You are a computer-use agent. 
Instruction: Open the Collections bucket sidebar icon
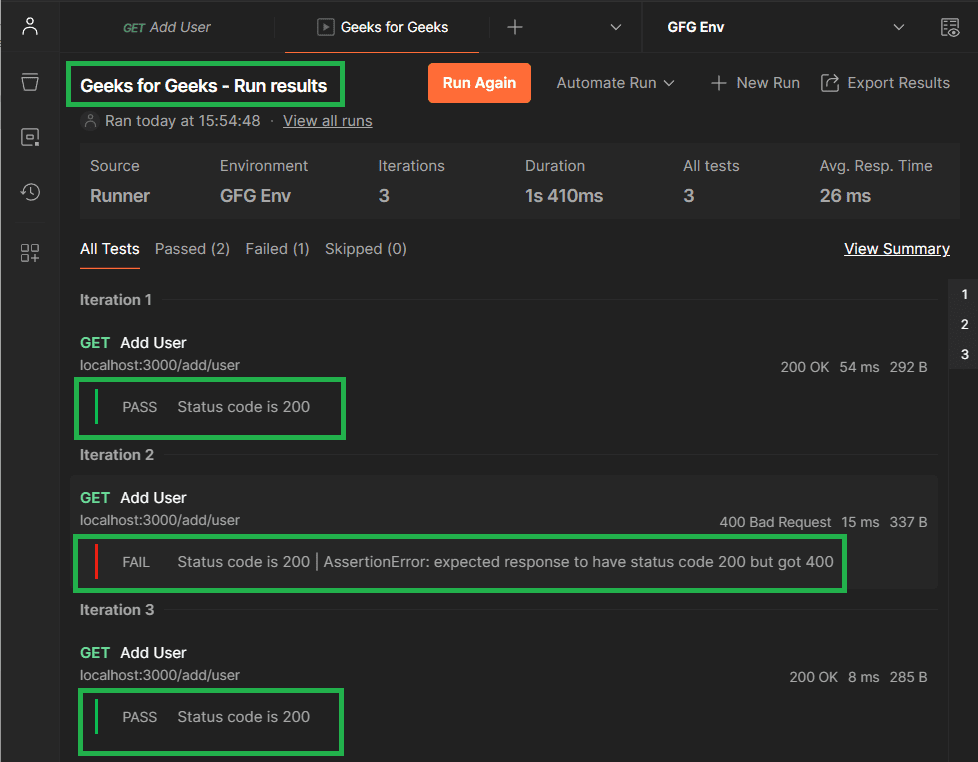30,82
